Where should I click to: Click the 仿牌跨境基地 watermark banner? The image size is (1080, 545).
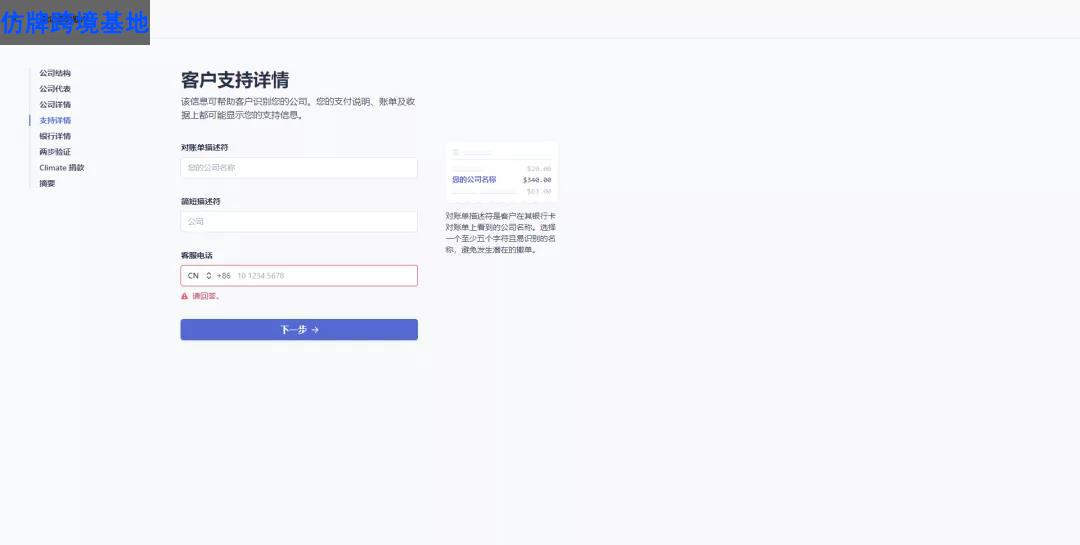[x=75, y=22]
